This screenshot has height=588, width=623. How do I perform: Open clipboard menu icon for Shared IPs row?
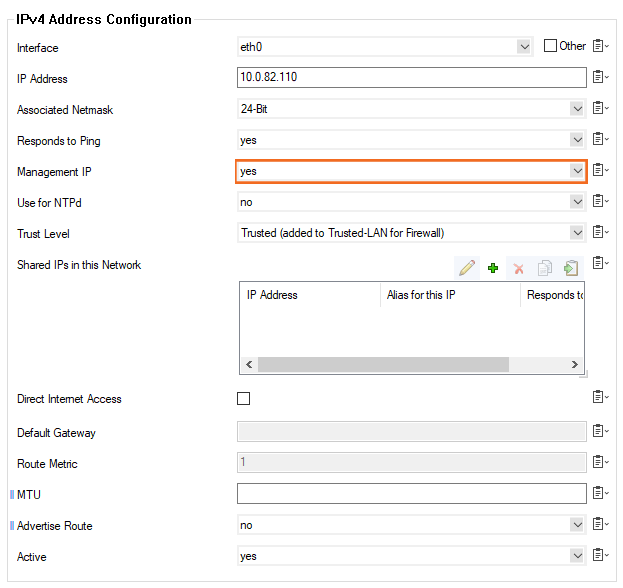tap(600, 263)
